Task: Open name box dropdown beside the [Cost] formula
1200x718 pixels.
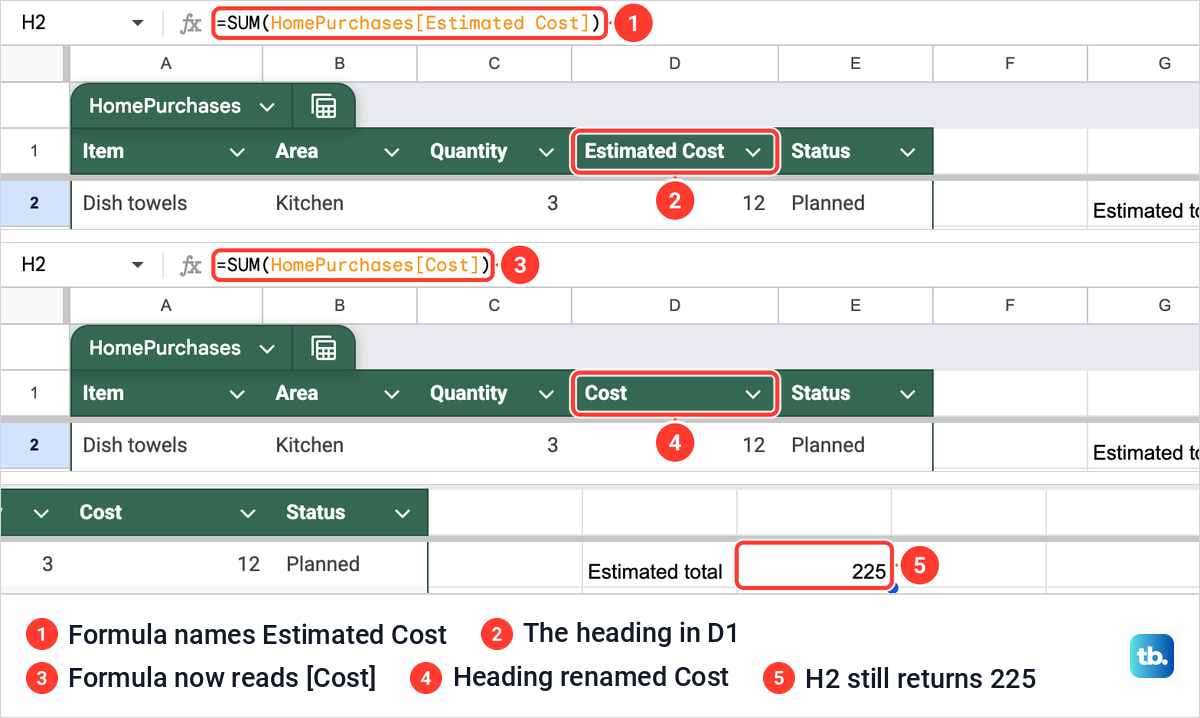Action: 138,265
